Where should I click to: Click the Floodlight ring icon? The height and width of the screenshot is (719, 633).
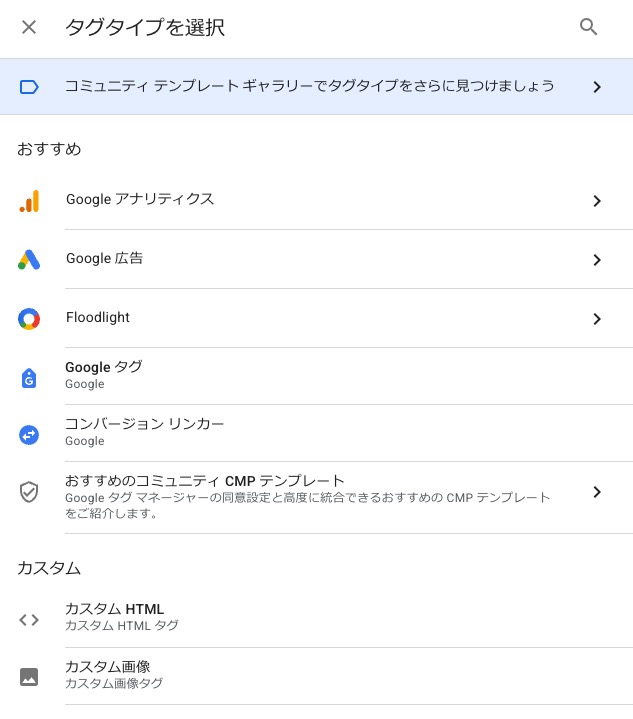(x=29, y=319)
